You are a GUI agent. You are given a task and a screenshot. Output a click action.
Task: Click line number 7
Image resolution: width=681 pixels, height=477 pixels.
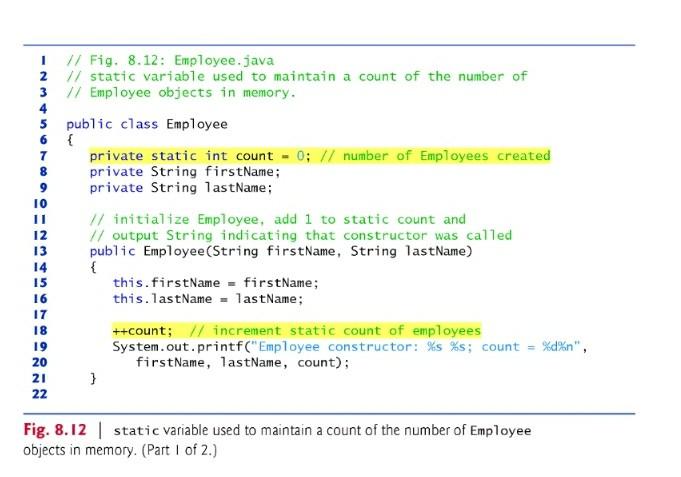click(x=43, y=156)
